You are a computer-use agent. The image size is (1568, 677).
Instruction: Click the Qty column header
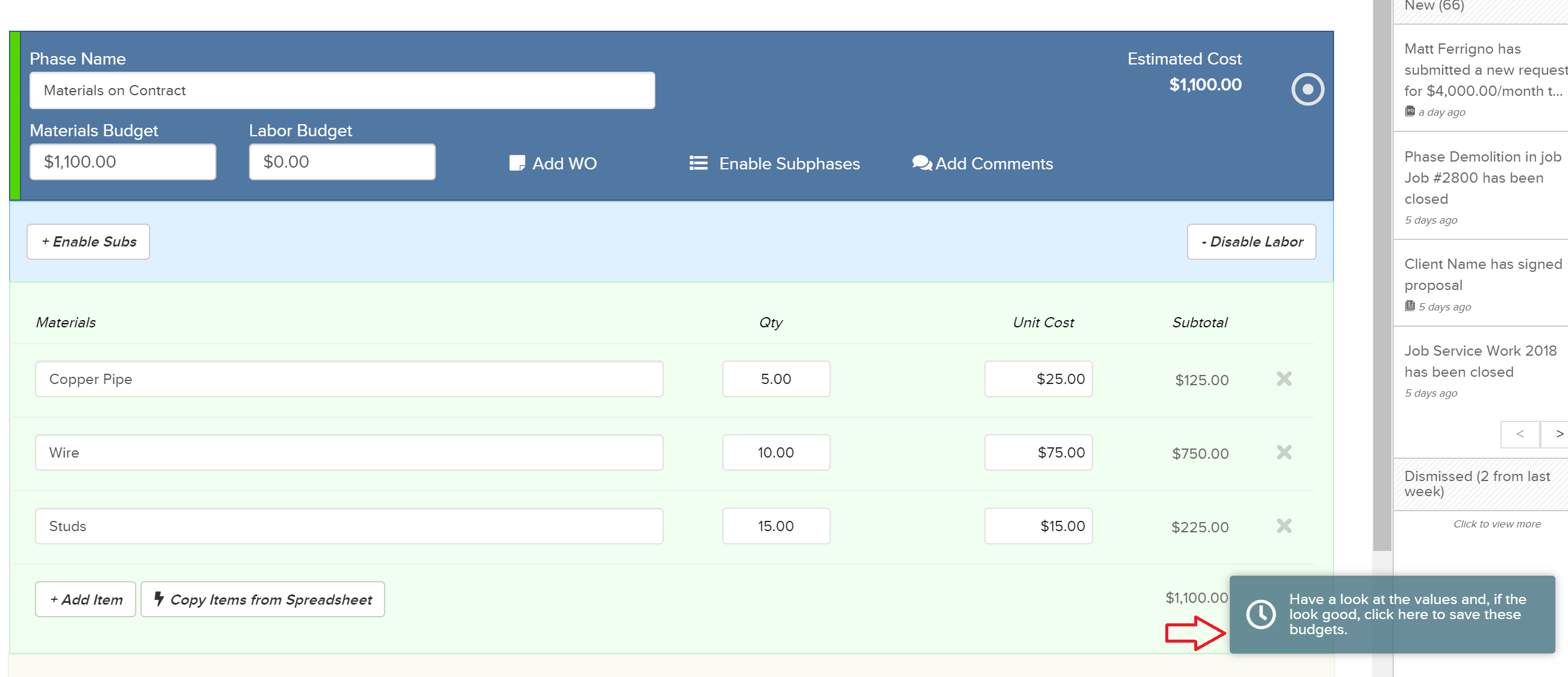[x=770, y=323]
